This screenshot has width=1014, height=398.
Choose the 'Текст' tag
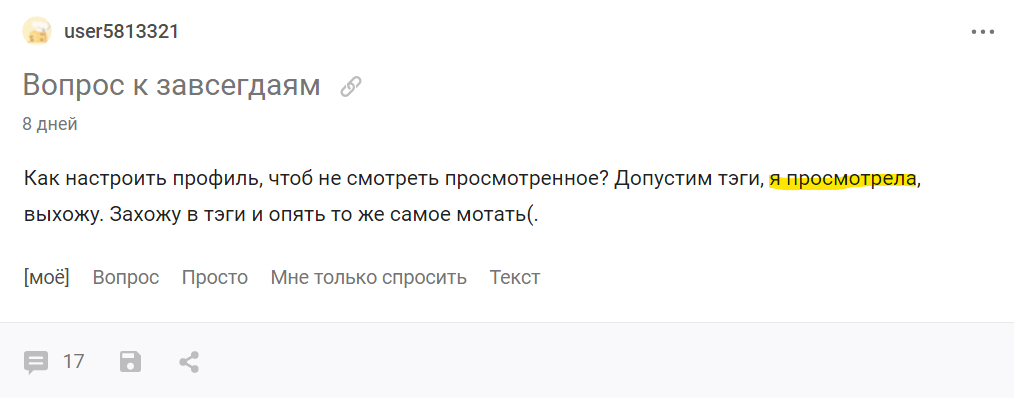point(515,277)
